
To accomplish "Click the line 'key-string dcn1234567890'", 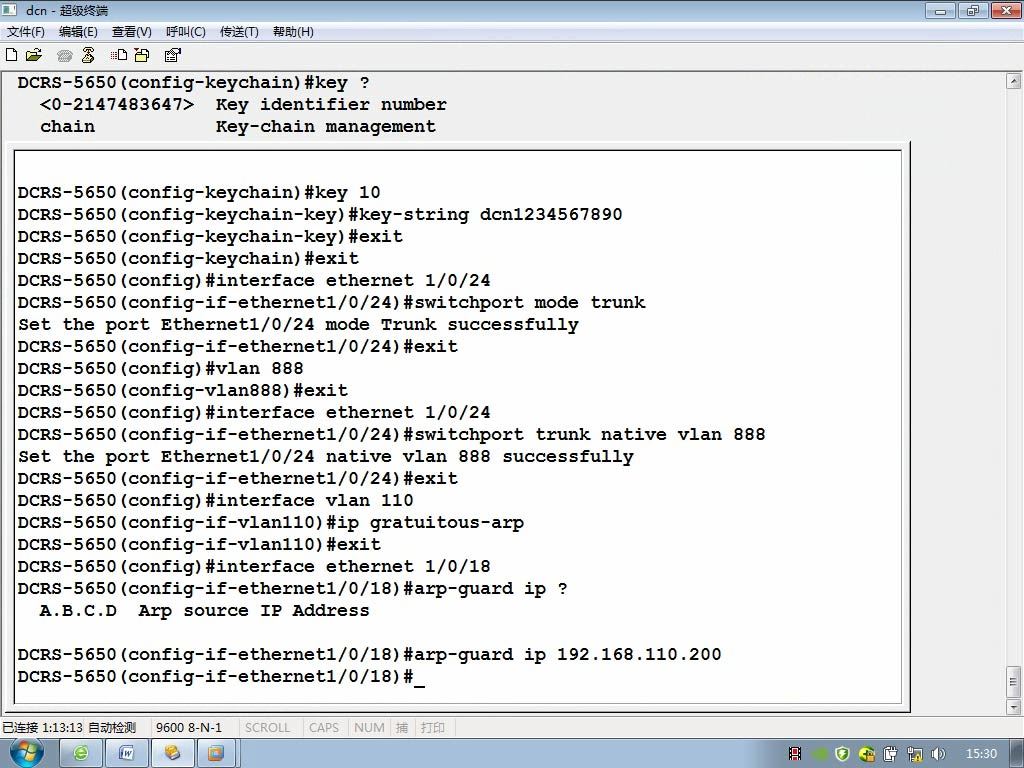I will pos(320,214).
